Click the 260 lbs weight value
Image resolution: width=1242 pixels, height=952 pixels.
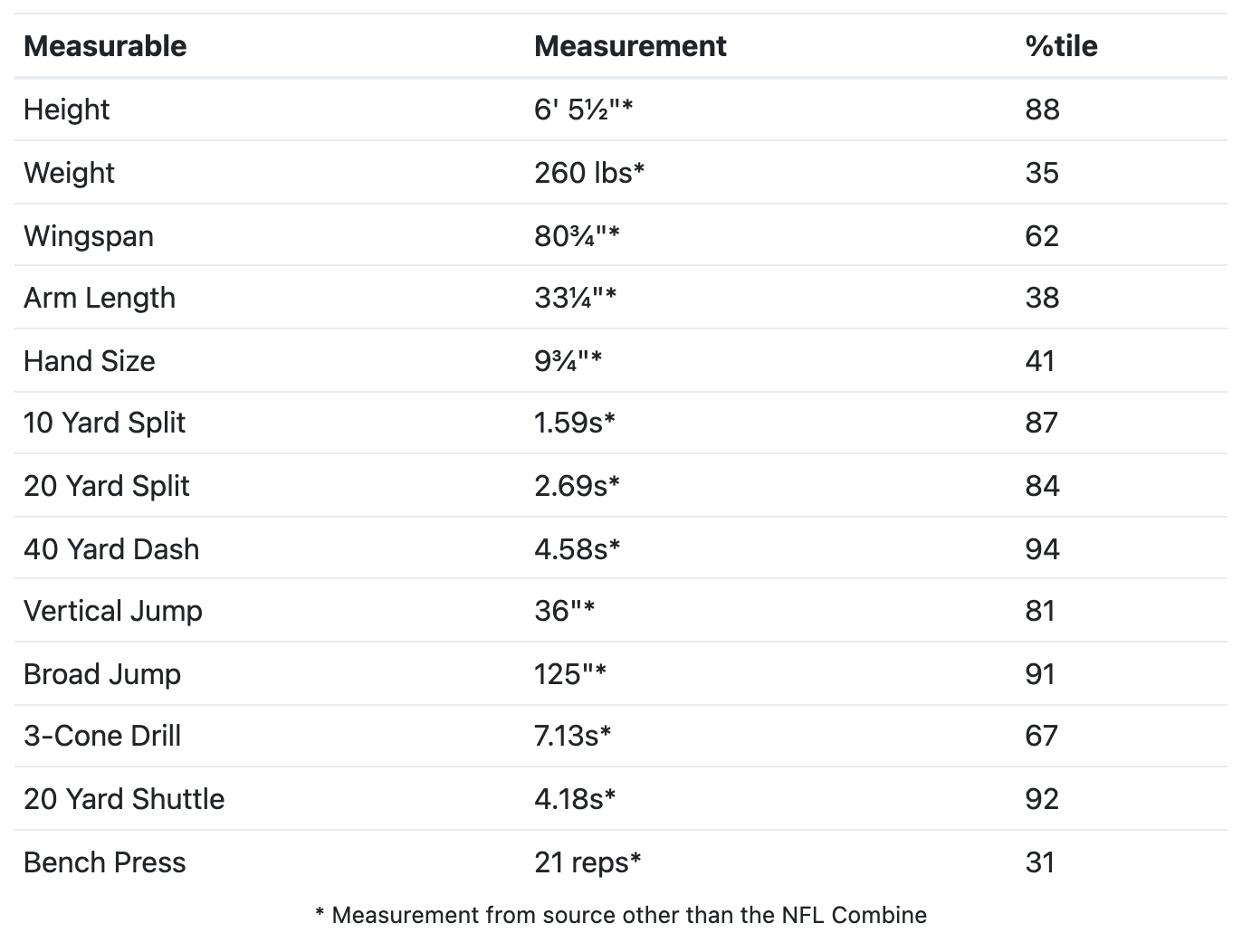588,173
